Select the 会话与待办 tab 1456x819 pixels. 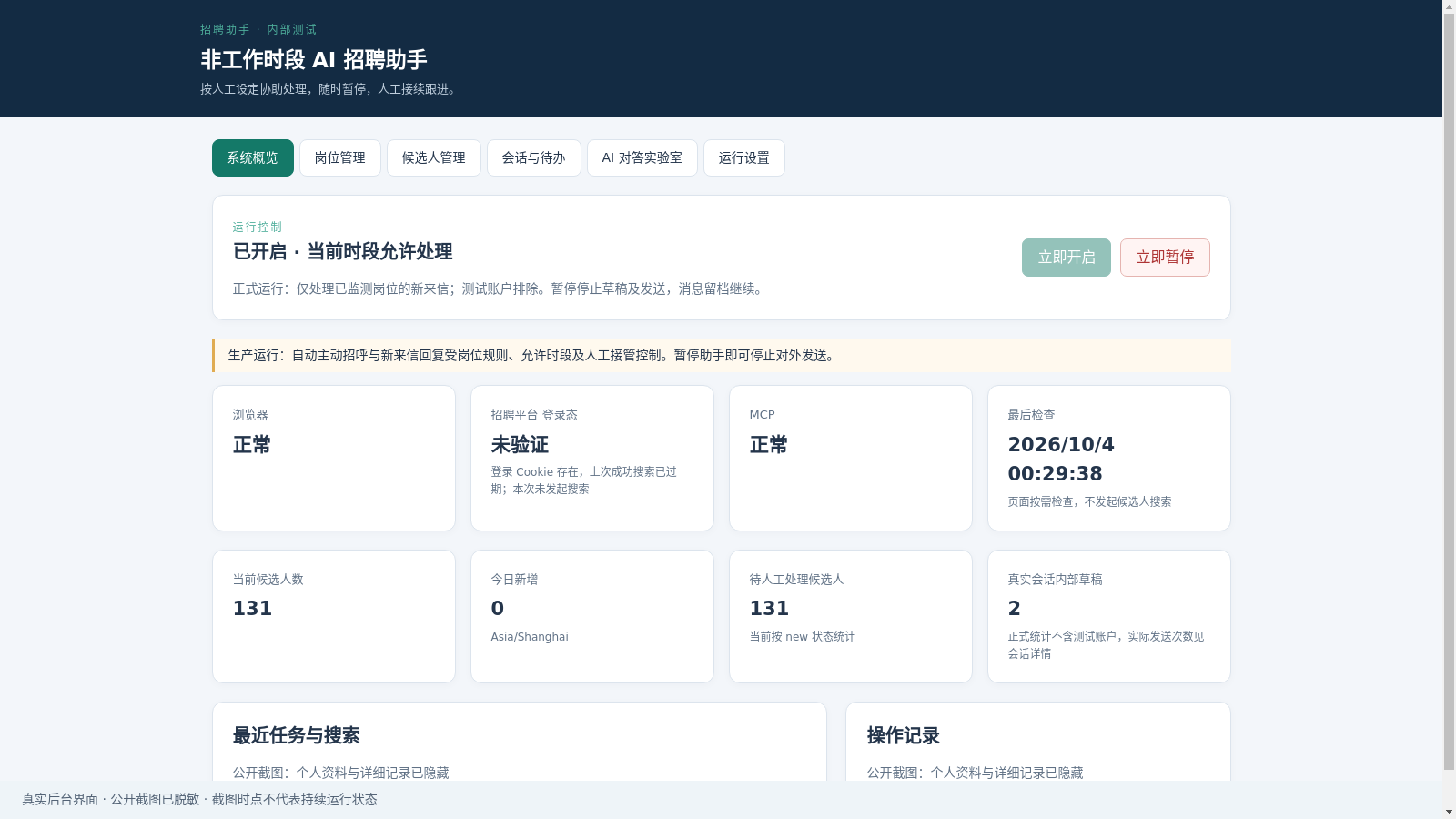pyautogui.click(x=534, y=157)
